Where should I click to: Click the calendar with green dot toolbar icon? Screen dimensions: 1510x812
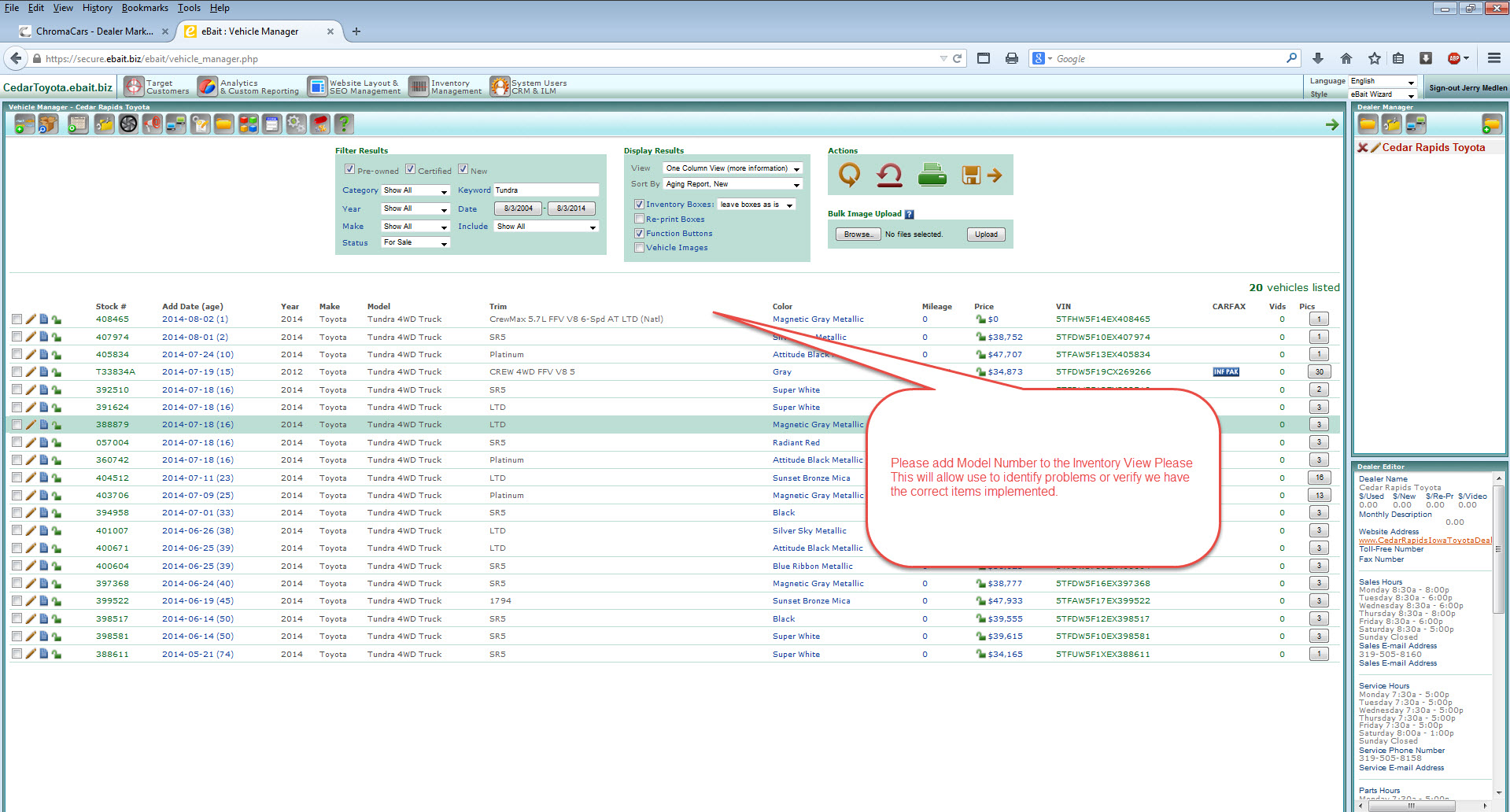tap(78, 124)
